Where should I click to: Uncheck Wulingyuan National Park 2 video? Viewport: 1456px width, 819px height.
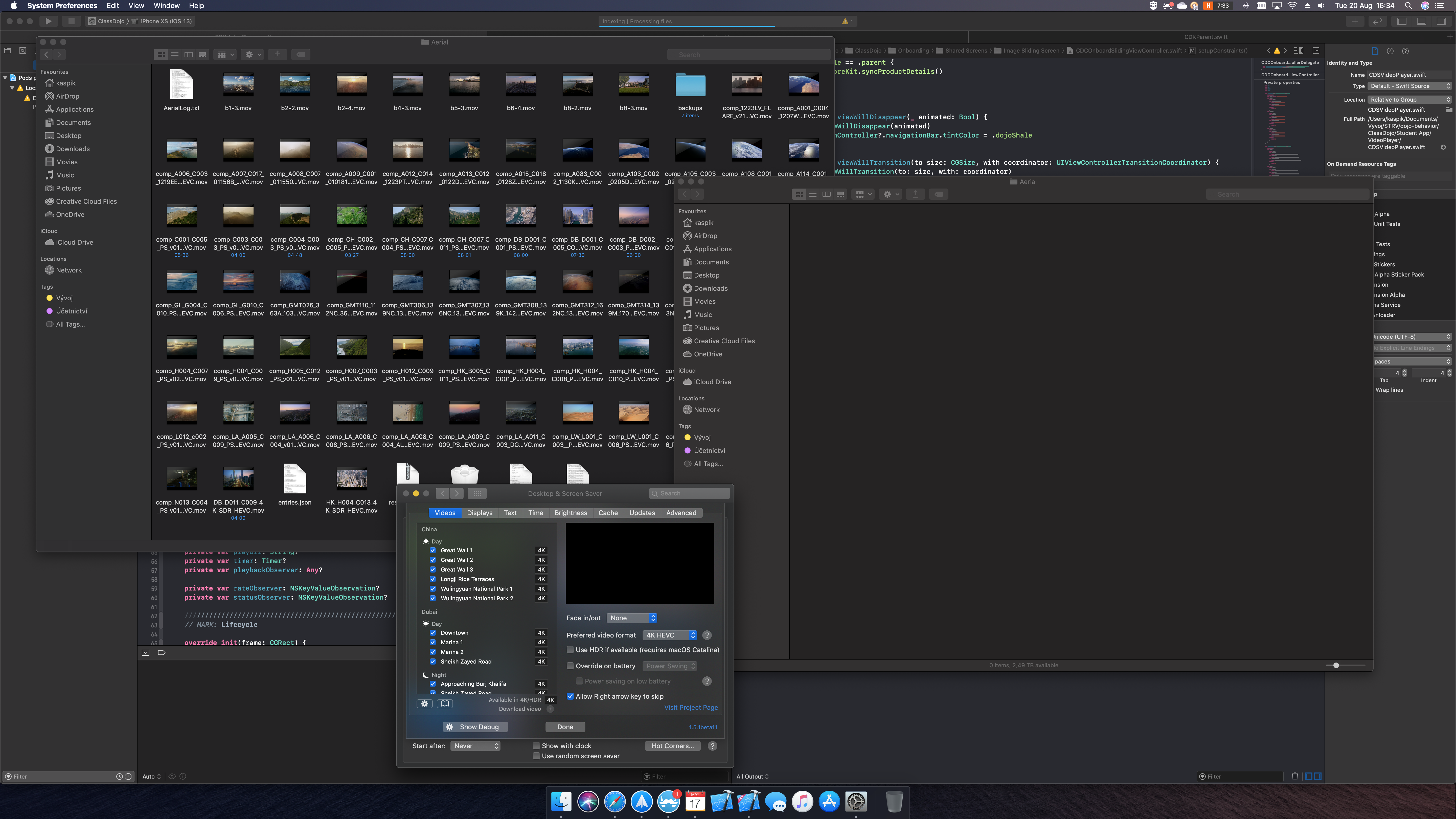(433, 599)
